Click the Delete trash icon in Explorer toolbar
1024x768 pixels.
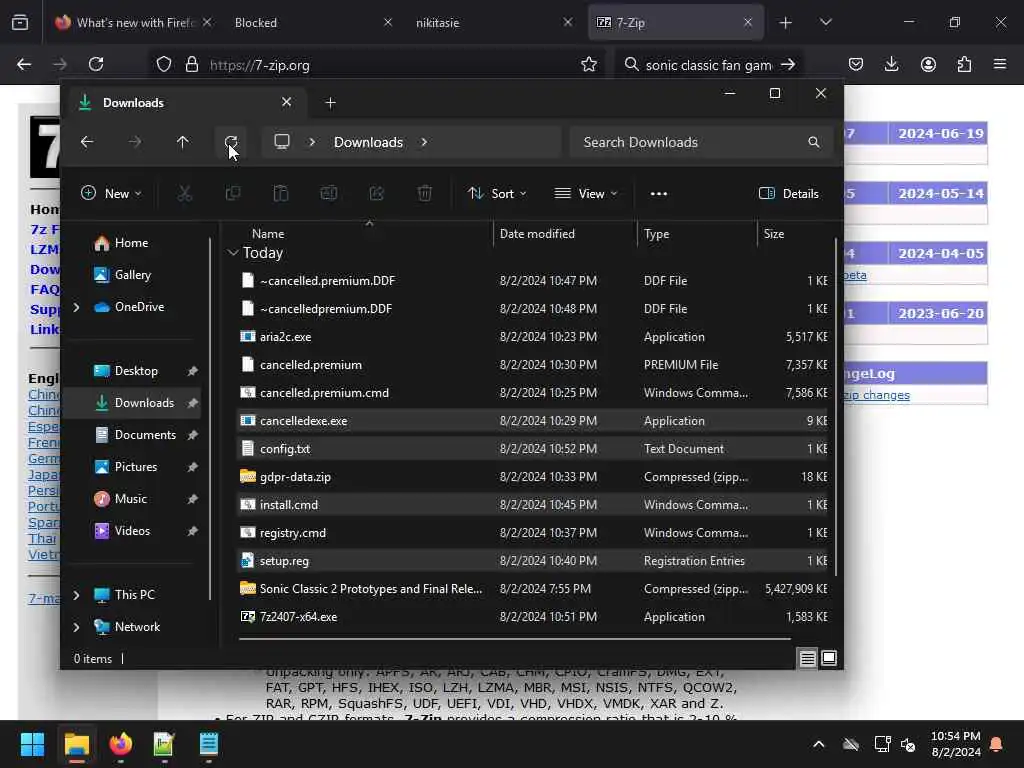click(424, 193)
